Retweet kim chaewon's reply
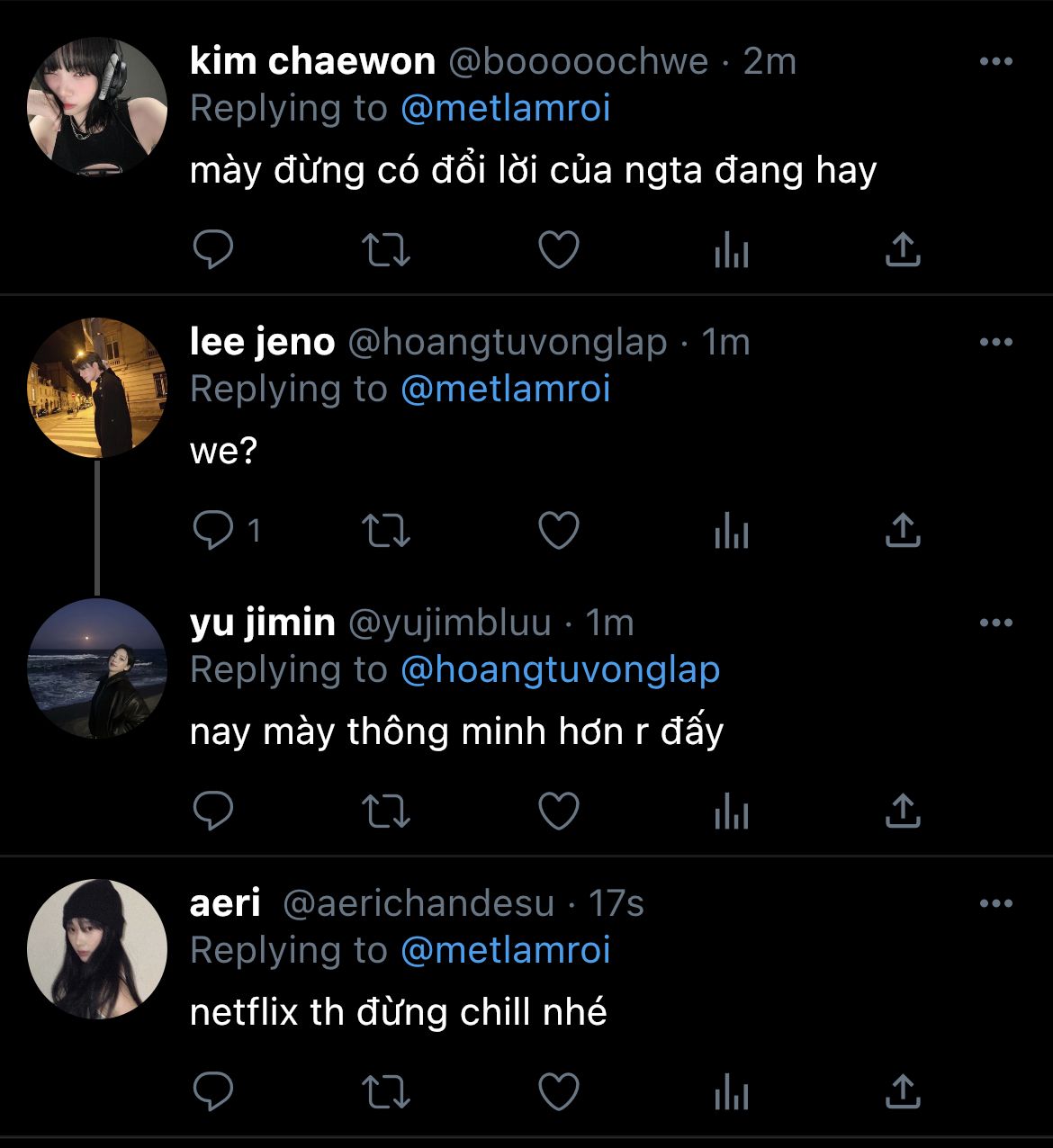The width and height of the screenshot is (1053, 1148). (385, 250)
